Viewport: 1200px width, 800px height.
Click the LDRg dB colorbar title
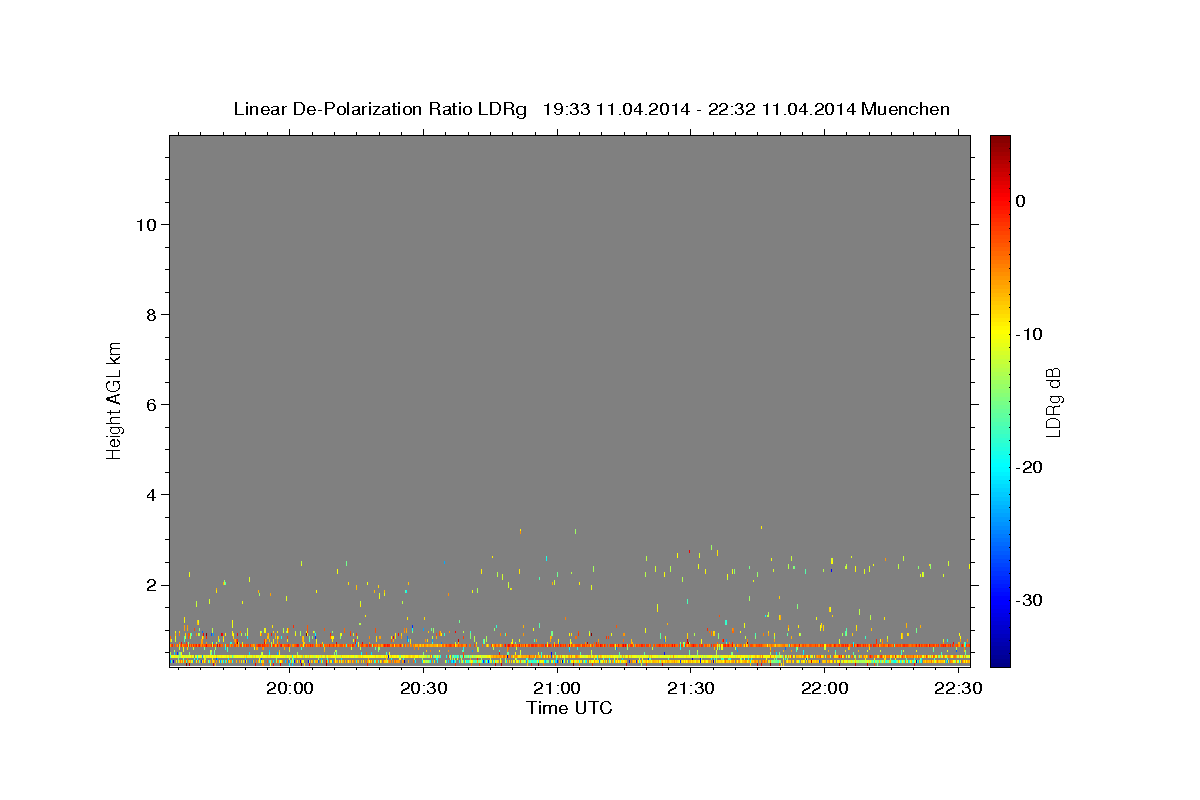(1053, 401)
